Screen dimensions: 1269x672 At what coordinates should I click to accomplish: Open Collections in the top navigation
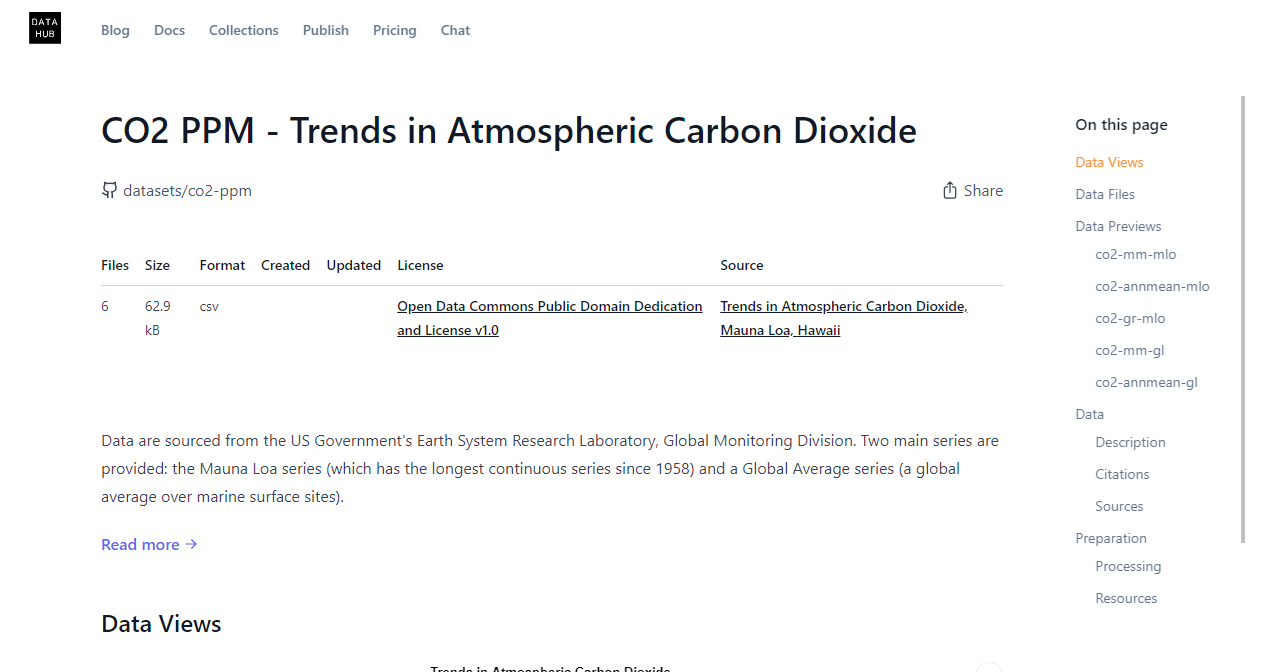(x=243, y=30)
